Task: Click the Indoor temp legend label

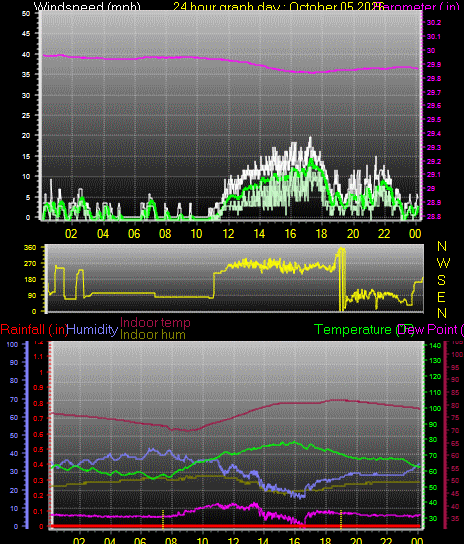Action: (155, 323)
